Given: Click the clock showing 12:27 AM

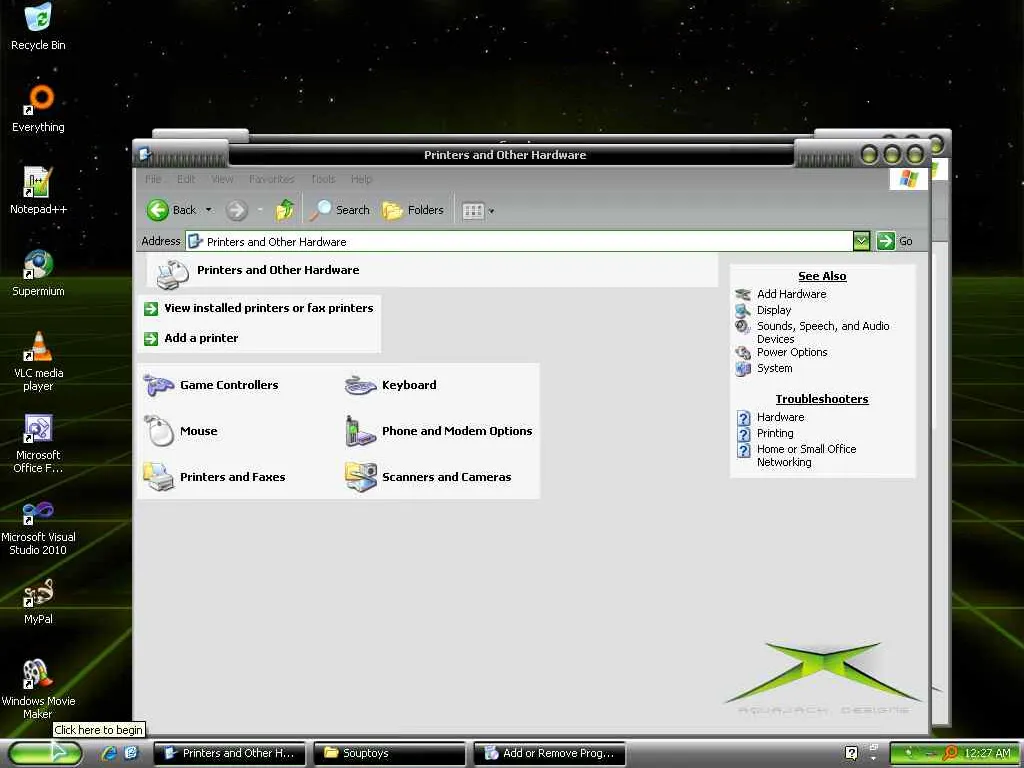Looking at the screenshot, I should [987, 753].
